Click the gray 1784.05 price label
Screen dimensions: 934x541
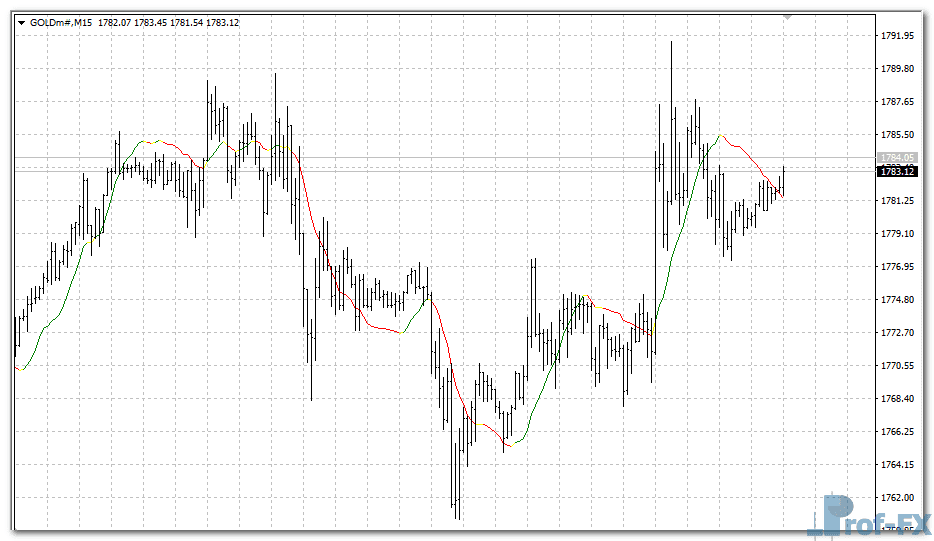pos(897,158)
